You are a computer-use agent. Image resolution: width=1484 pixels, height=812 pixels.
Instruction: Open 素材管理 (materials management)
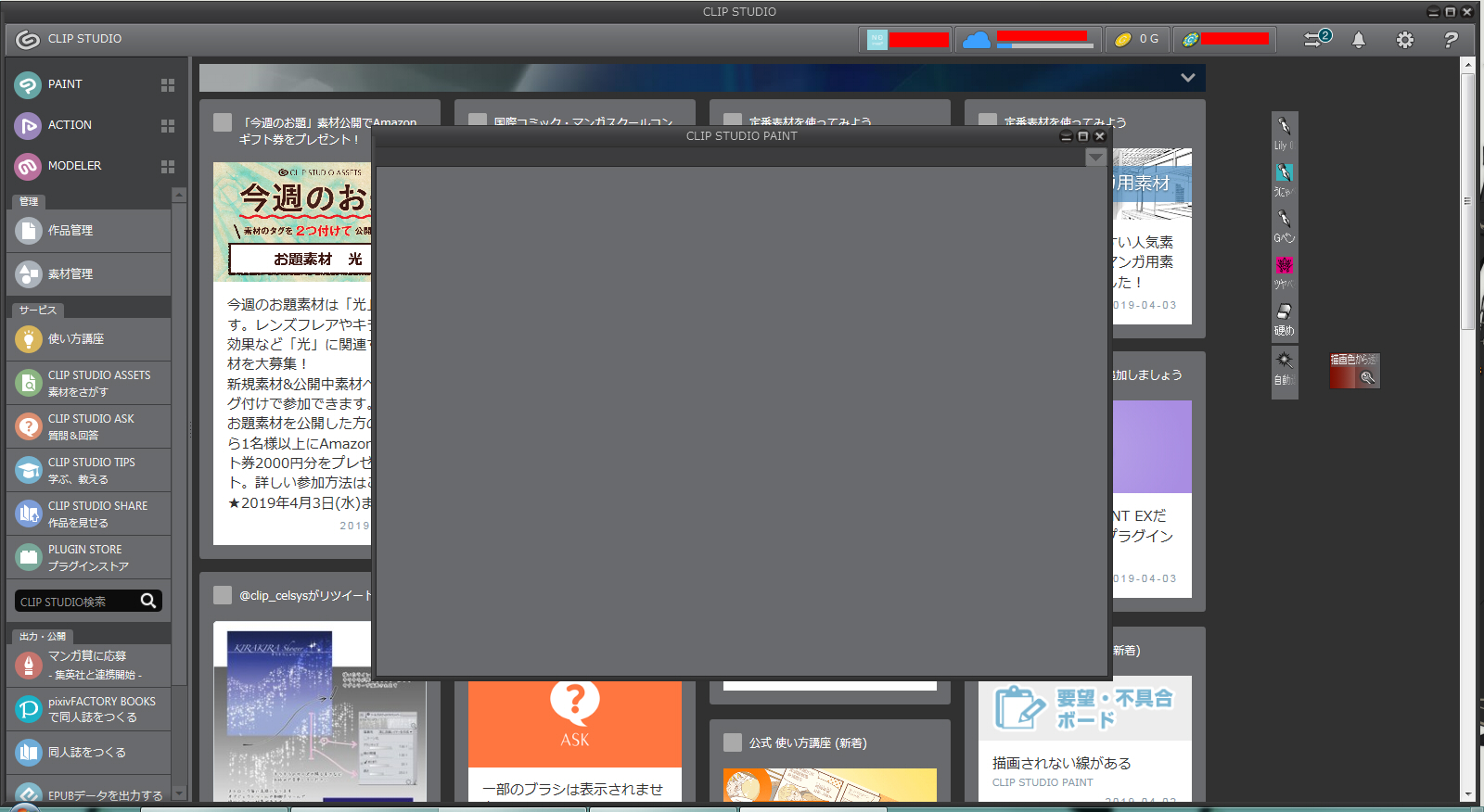(88, 274)
